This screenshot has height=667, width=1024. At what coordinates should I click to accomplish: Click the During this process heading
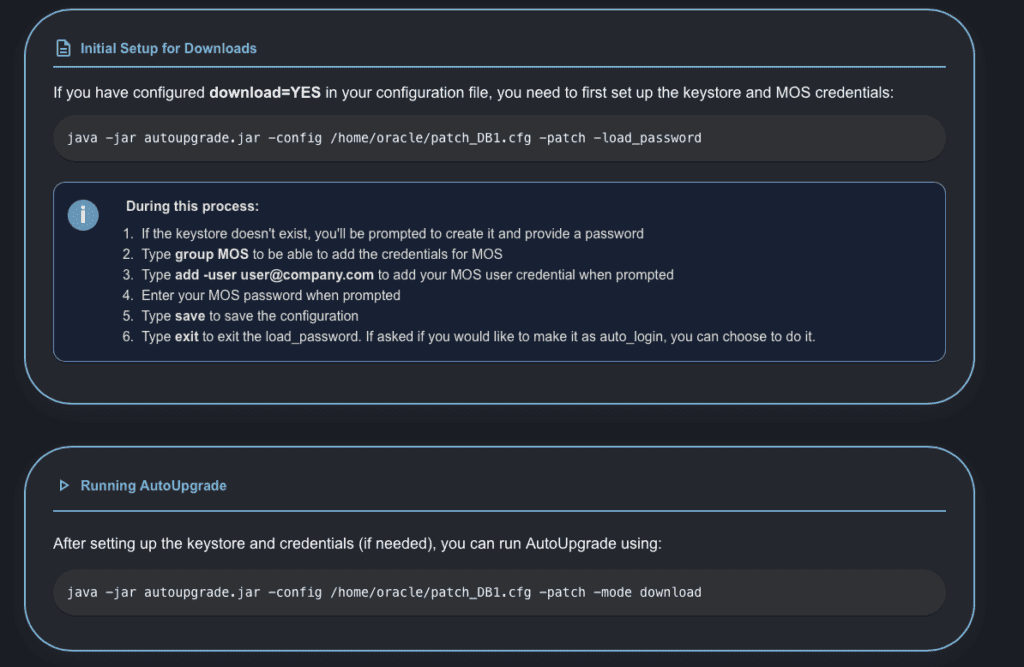(192, 206)
